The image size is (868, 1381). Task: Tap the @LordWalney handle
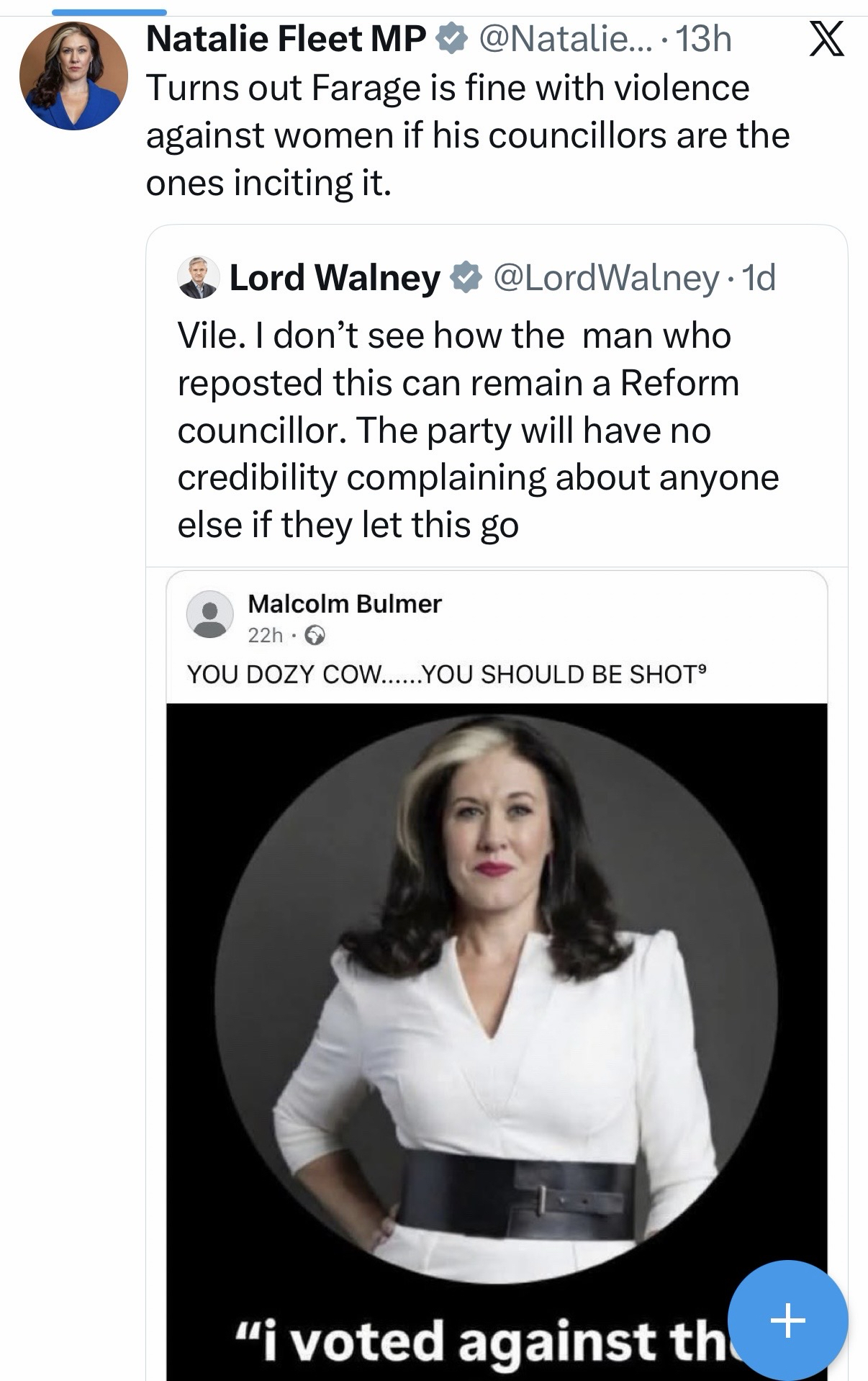[x=606, y=278]
